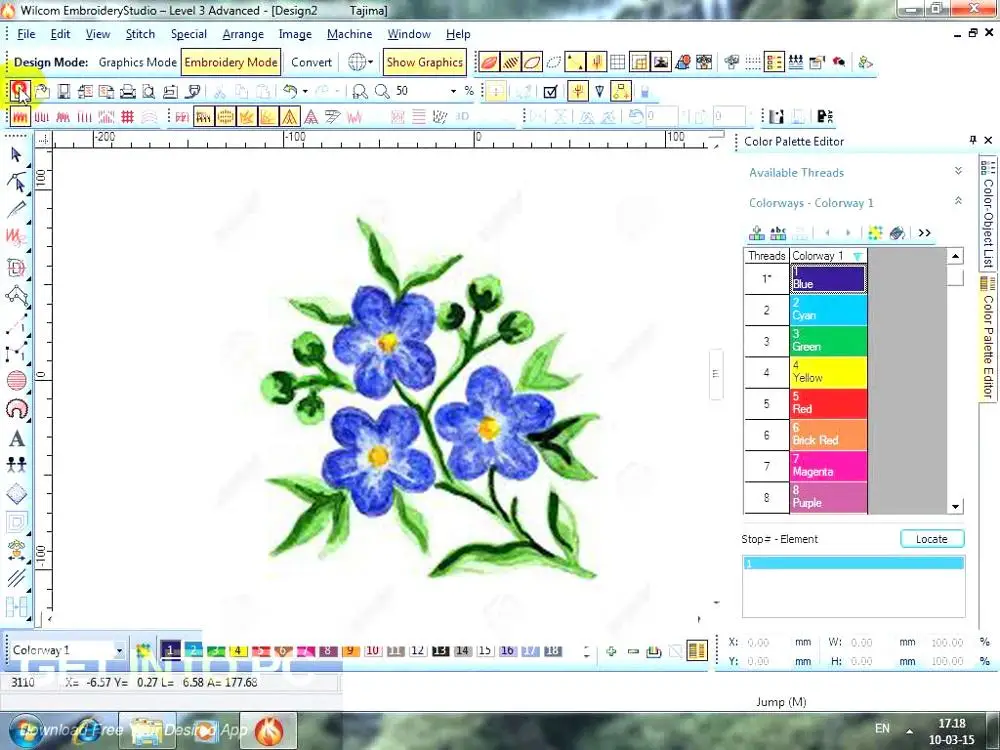Click the Locate button
The width and height of the screenshot is (1000, 750).
point(931,539)
